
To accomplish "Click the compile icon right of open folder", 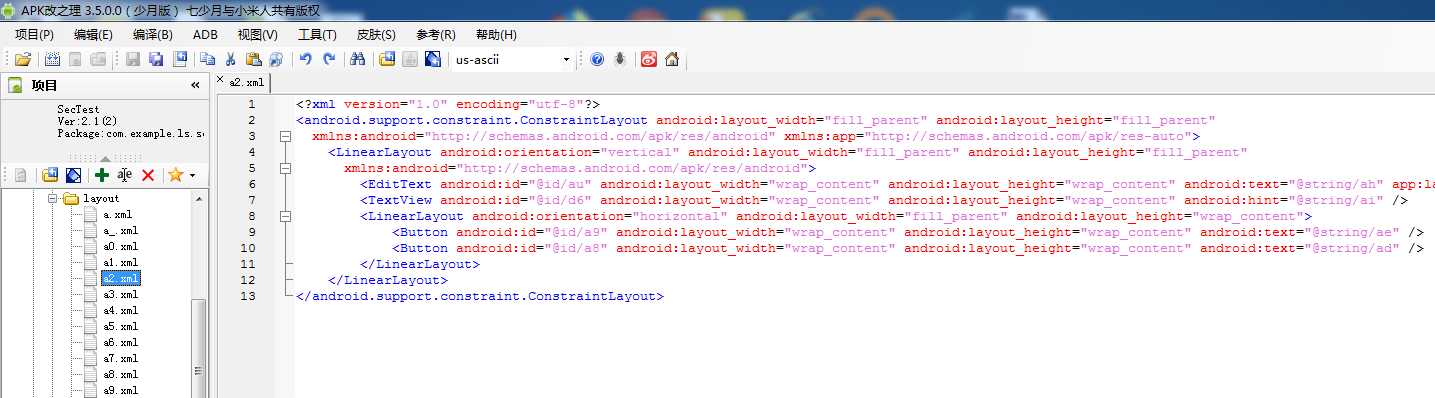I will tap(52, 59).
